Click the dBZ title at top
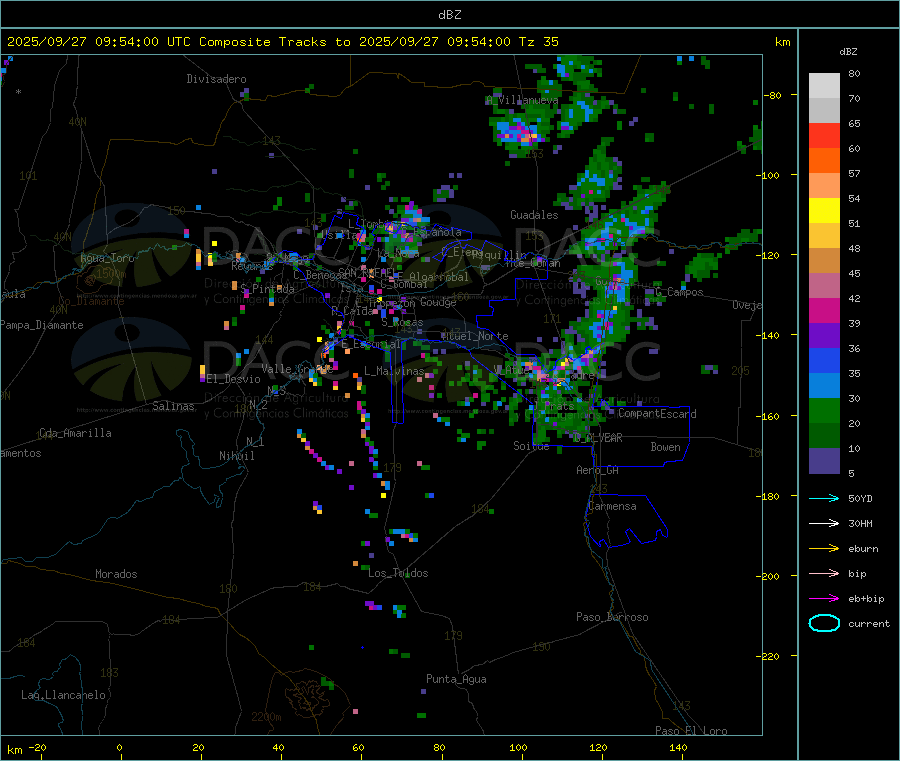The width and height of the screenshot is (900, 761). click(x=449, y=15)
